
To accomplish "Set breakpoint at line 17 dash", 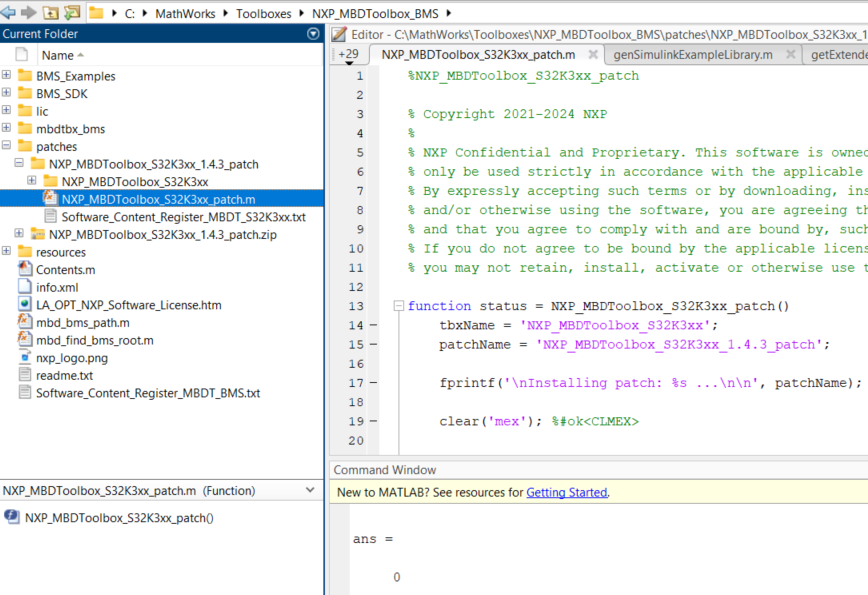I will pos(373,383).
